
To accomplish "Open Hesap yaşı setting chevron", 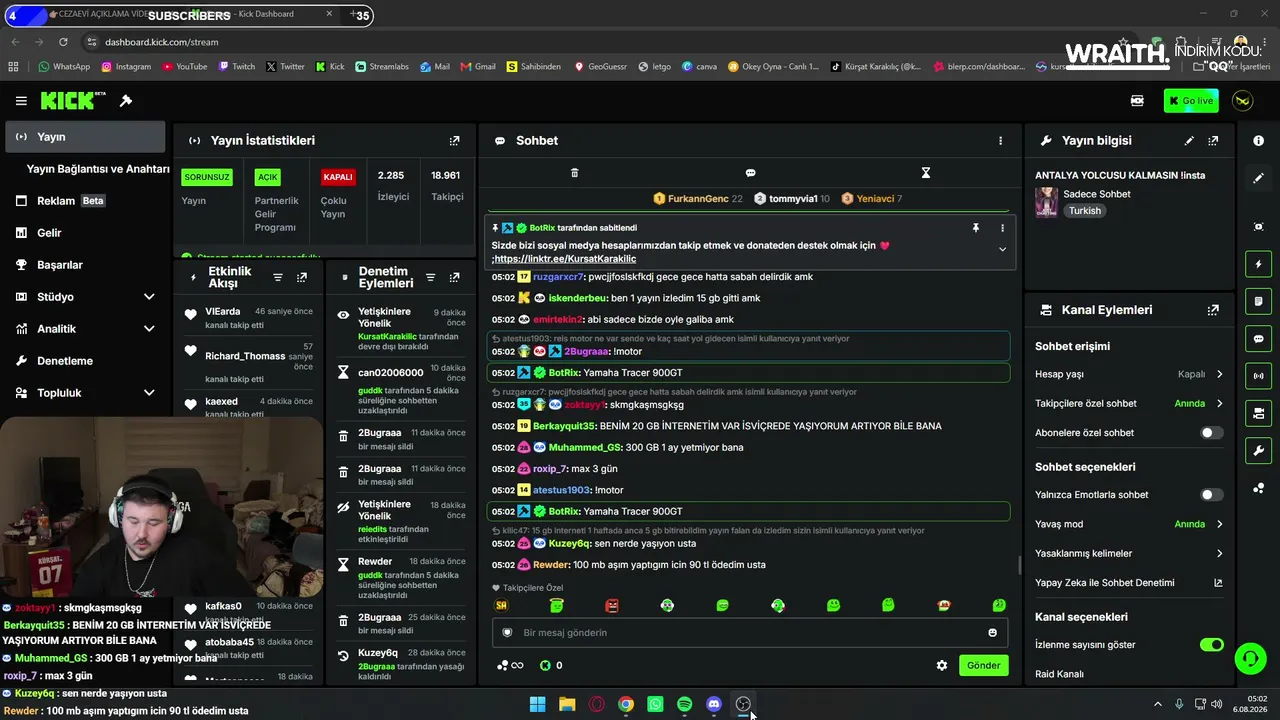I will click(x=1219, y=374).
